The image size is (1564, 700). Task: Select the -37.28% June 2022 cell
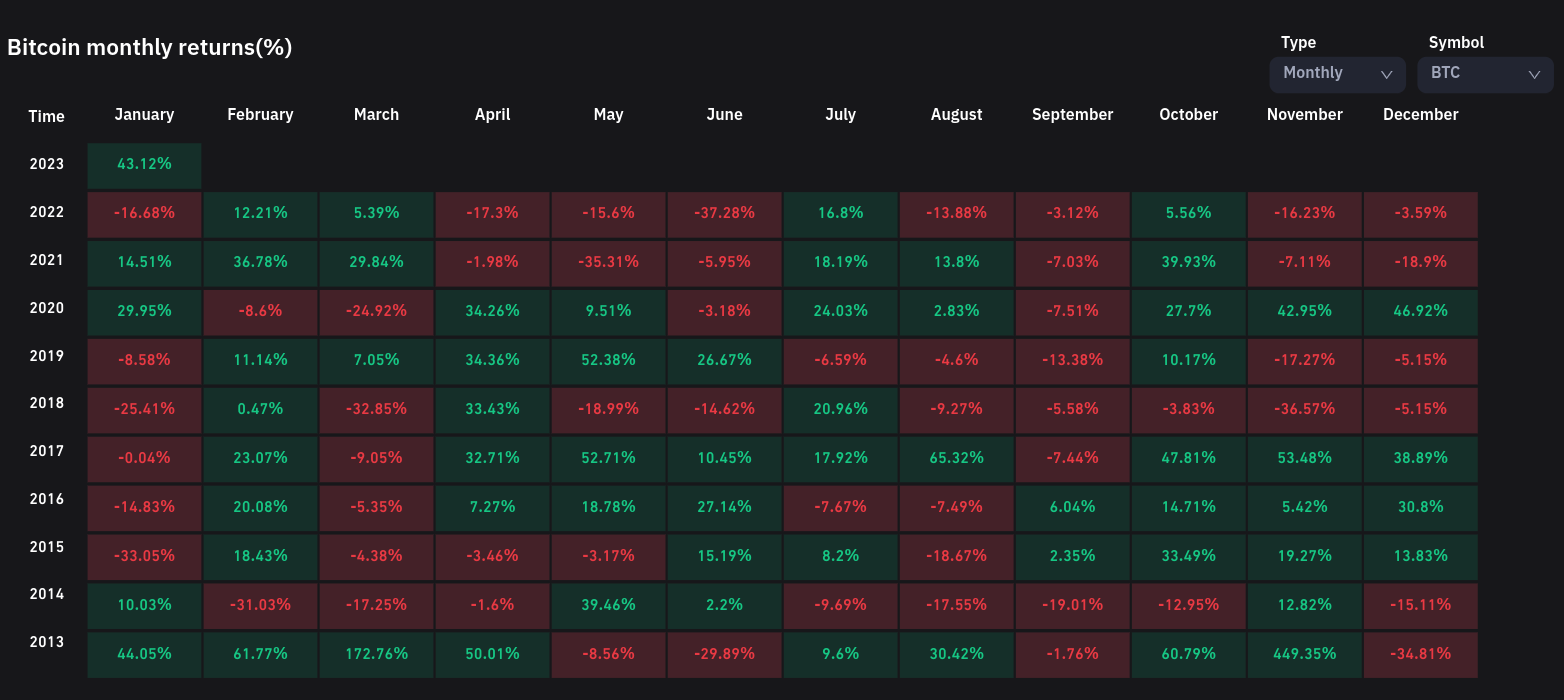724,214
